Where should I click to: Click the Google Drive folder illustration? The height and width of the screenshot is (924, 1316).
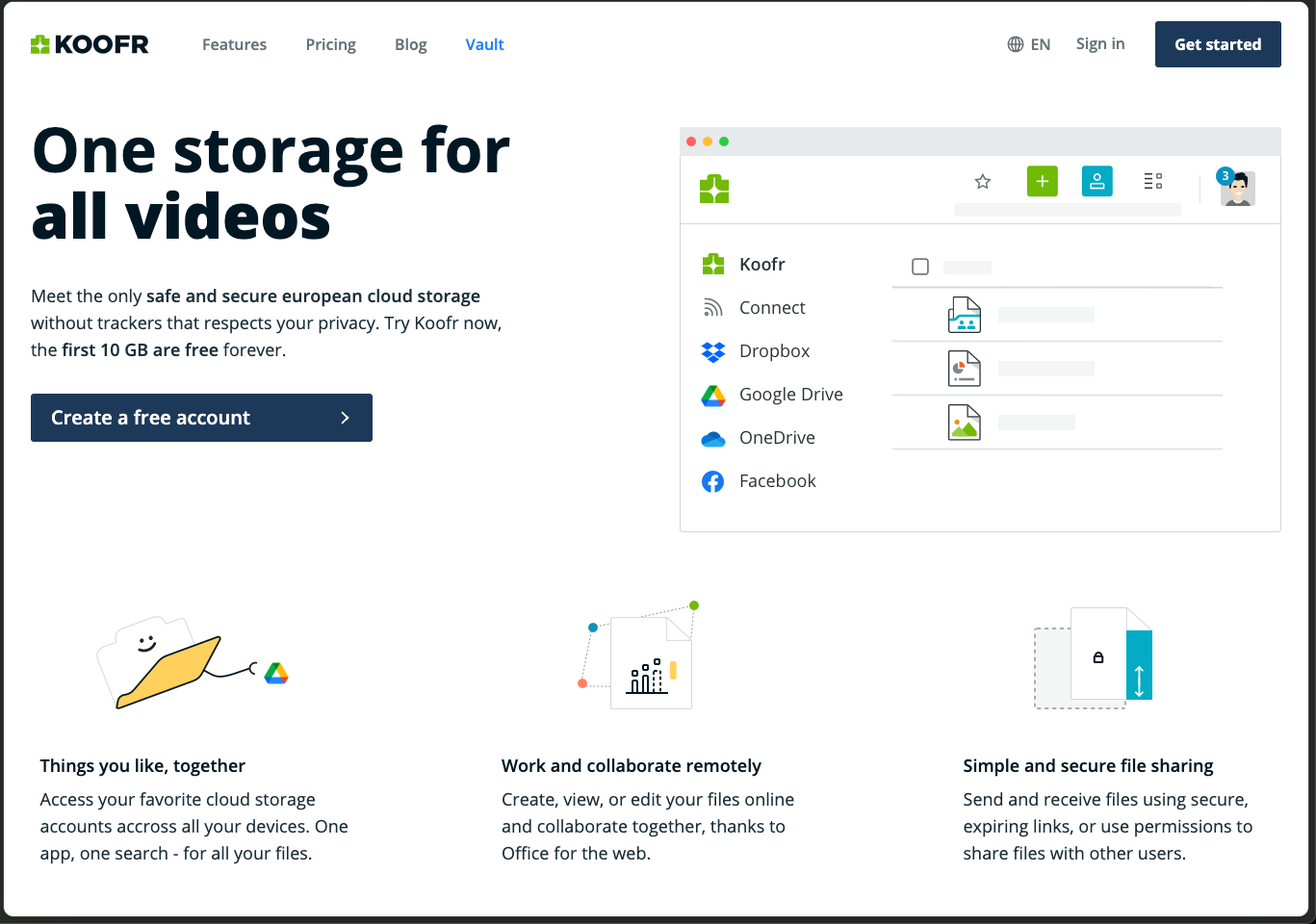193,662
